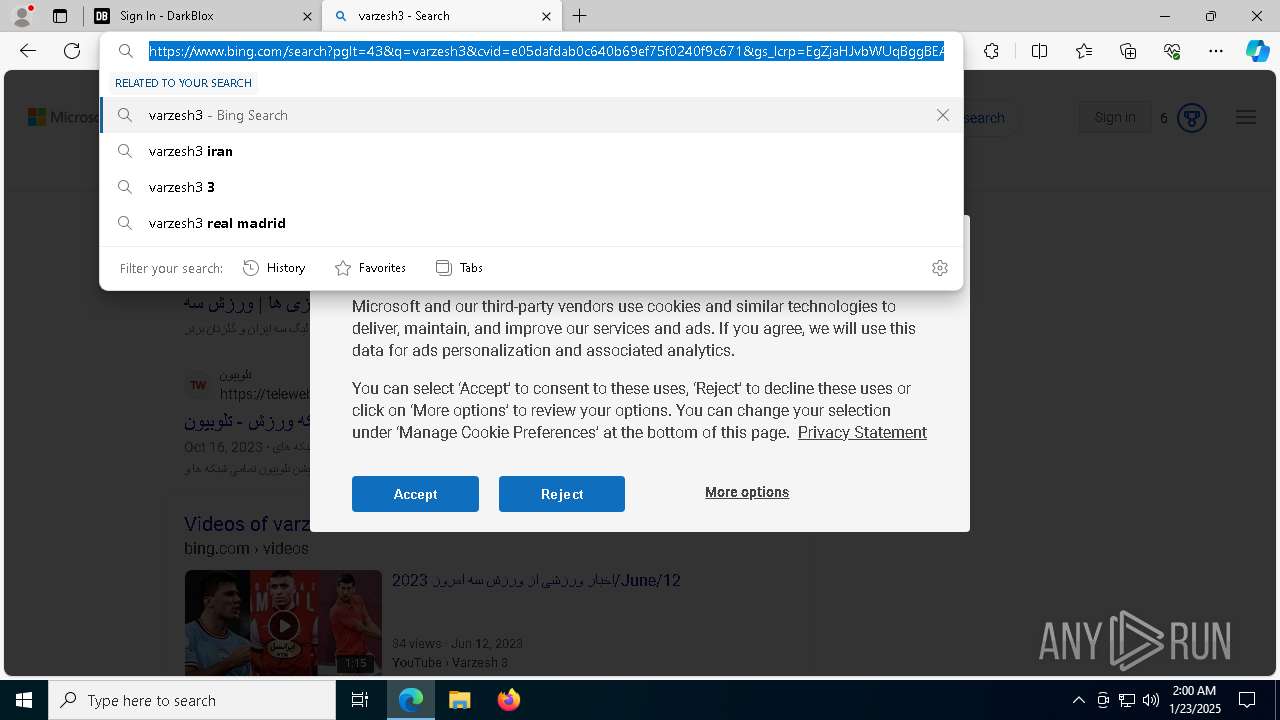The width and height of the screenshot is (1280, 720).
Task: Open Browser essentials heart icon
Action: coord(1172,51)
